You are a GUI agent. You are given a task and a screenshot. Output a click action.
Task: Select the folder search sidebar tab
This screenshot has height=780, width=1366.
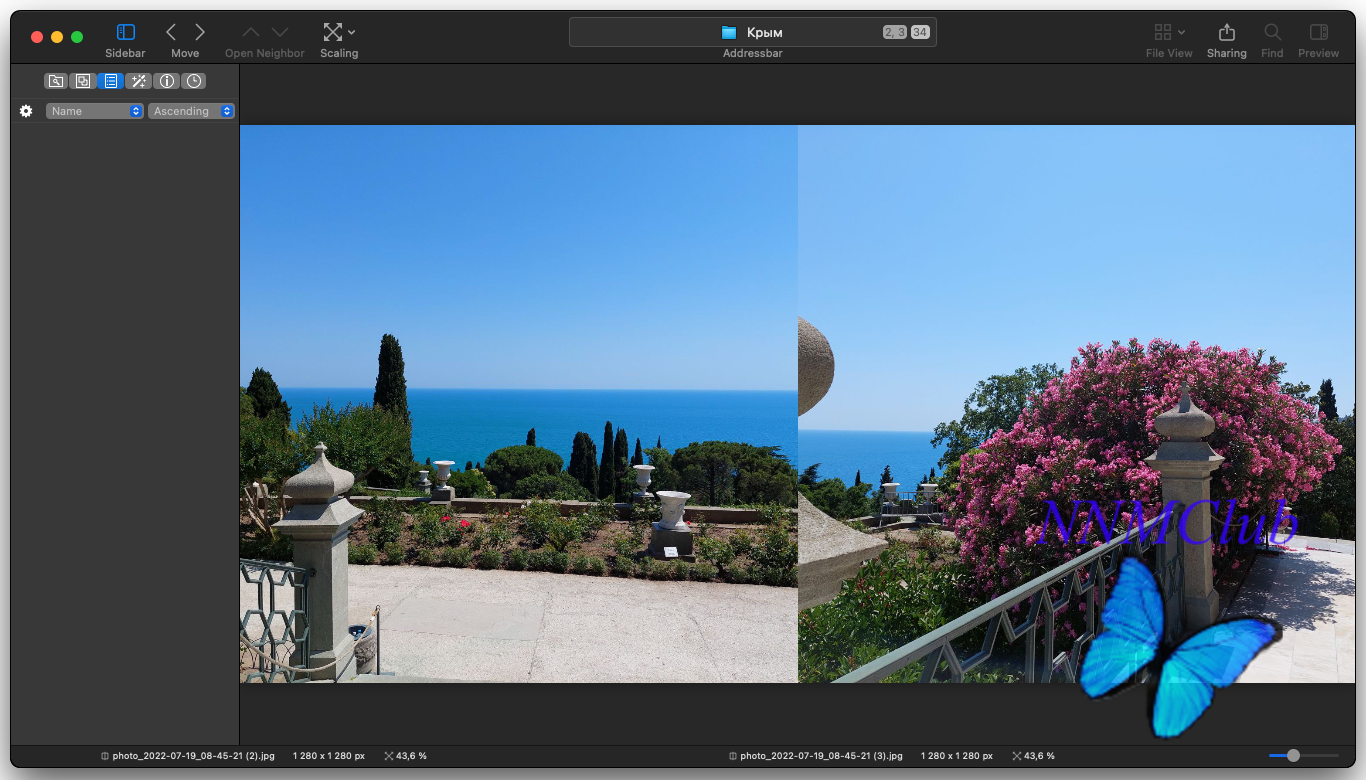click(56, 81)
